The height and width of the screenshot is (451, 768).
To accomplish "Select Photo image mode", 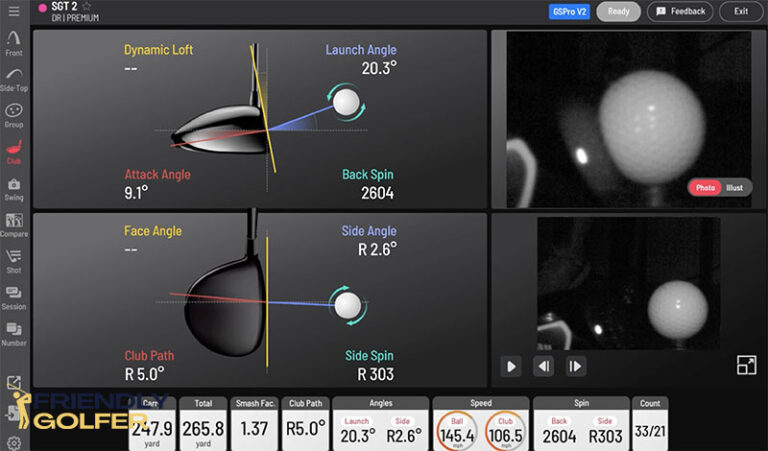I will [x=705, y=188].
